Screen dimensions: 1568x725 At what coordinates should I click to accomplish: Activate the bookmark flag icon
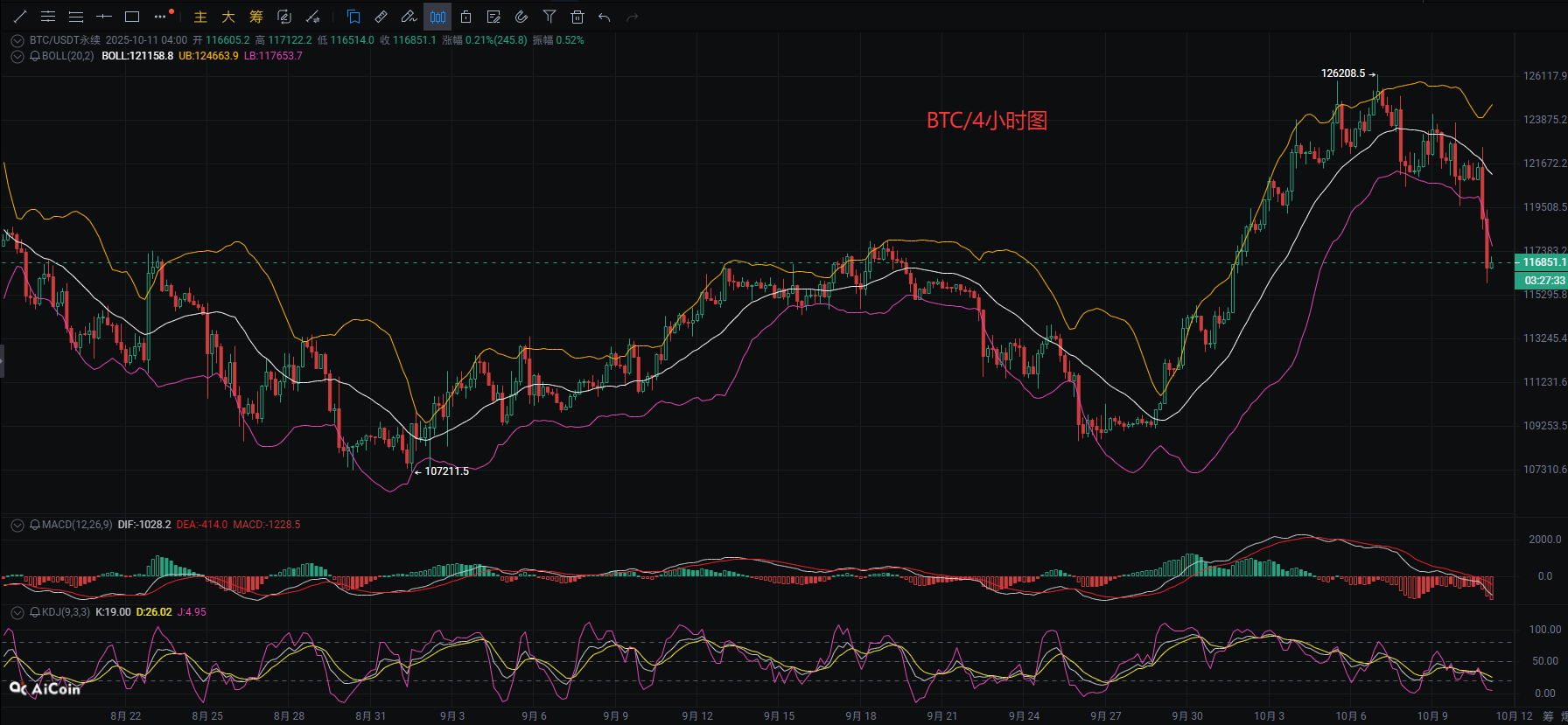tap(353, 17)
